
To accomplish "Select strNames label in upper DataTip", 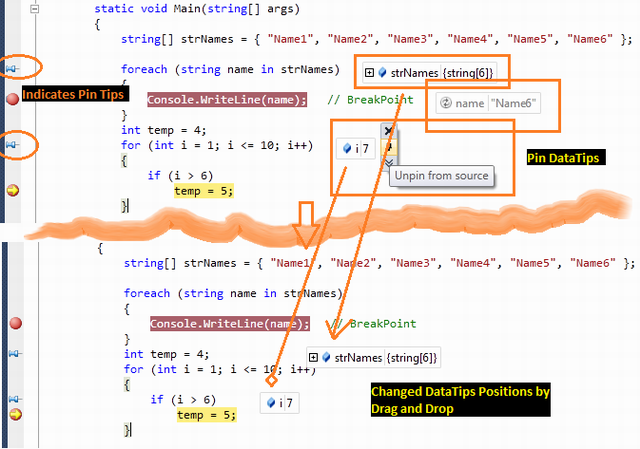I will tap(414, 73).
